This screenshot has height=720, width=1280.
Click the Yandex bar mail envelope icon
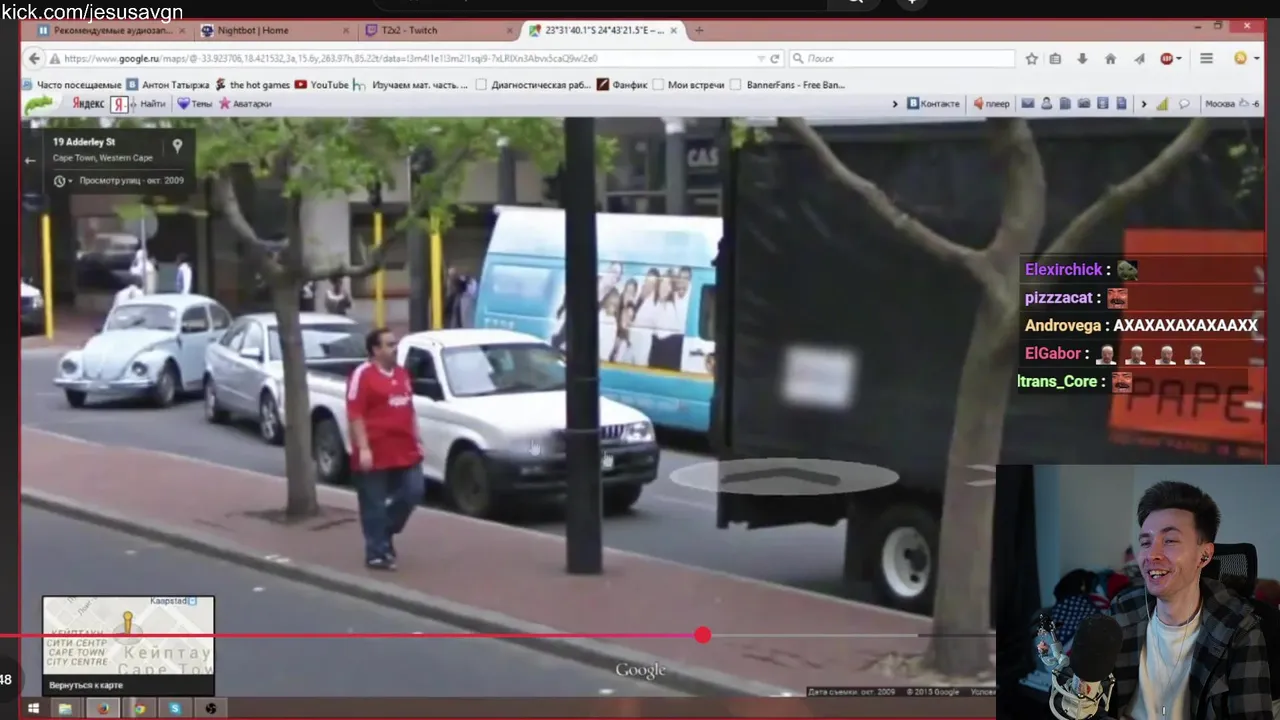tap(1027, 104)
